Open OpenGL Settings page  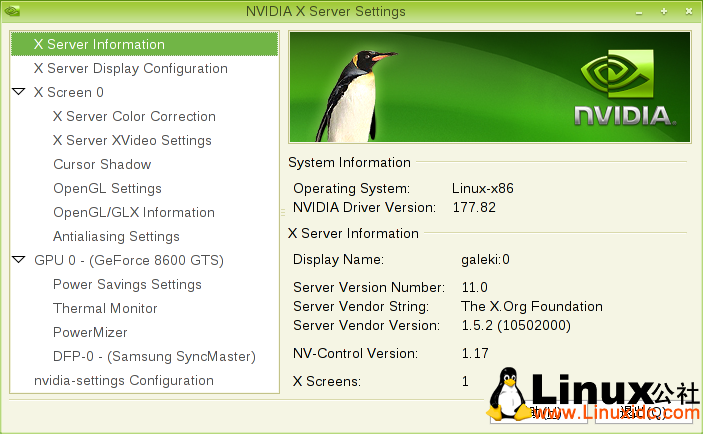pyautogui.click(x=107, y=188)
